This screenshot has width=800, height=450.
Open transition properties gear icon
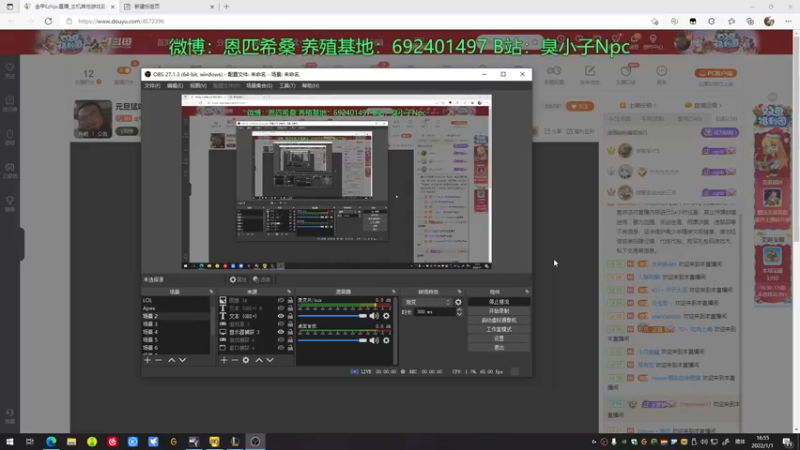click(x=458, y=302)
